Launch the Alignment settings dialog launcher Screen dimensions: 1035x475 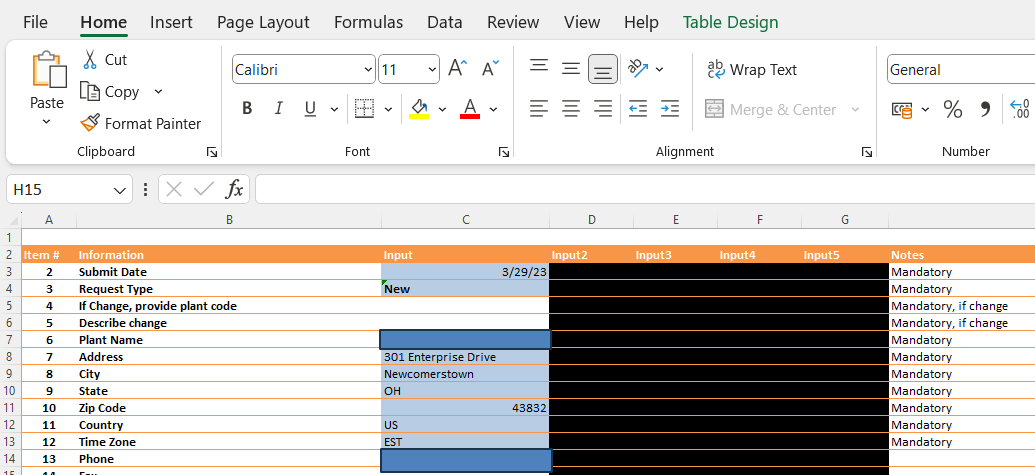[x=867, y=152]
